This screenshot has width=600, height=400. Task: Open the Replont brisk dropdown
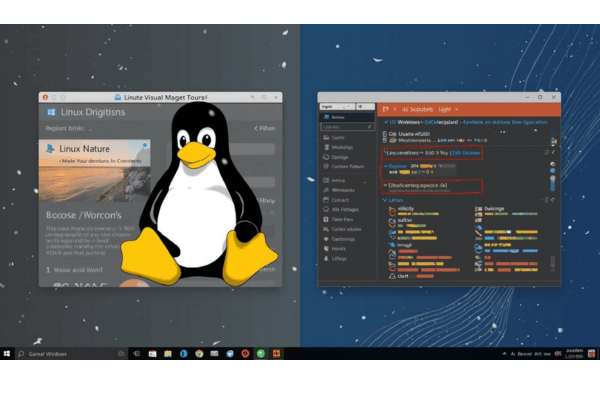[x=69, y=129]
